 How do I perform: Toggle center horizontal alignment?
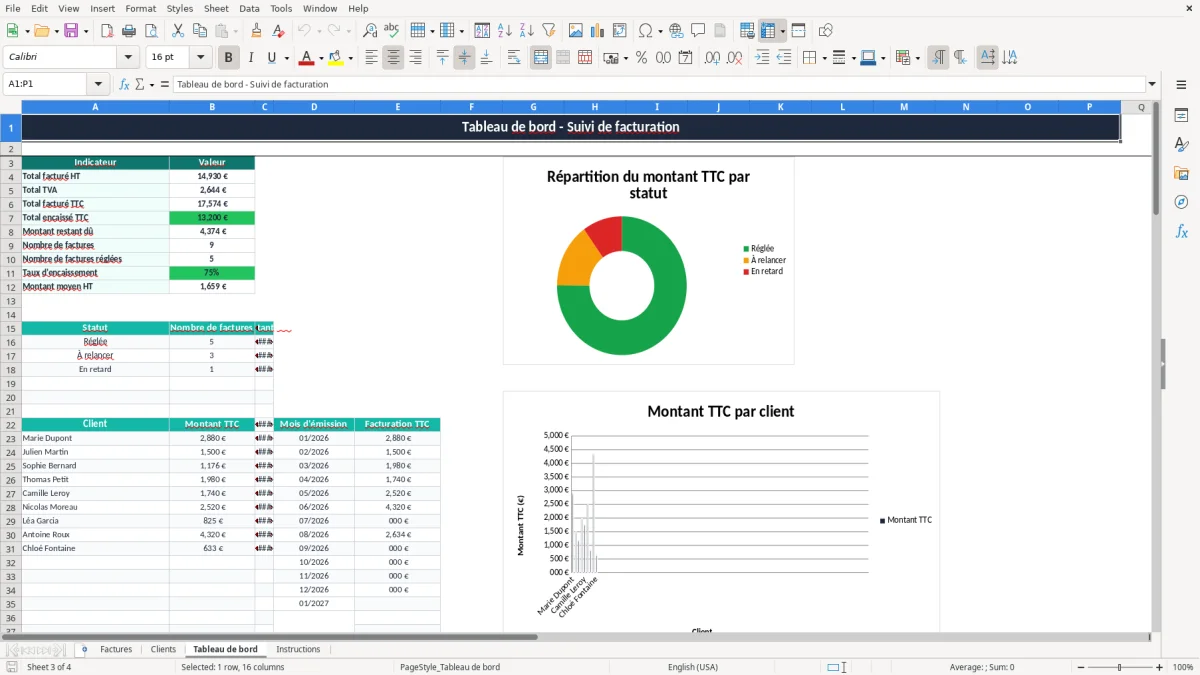393,58
